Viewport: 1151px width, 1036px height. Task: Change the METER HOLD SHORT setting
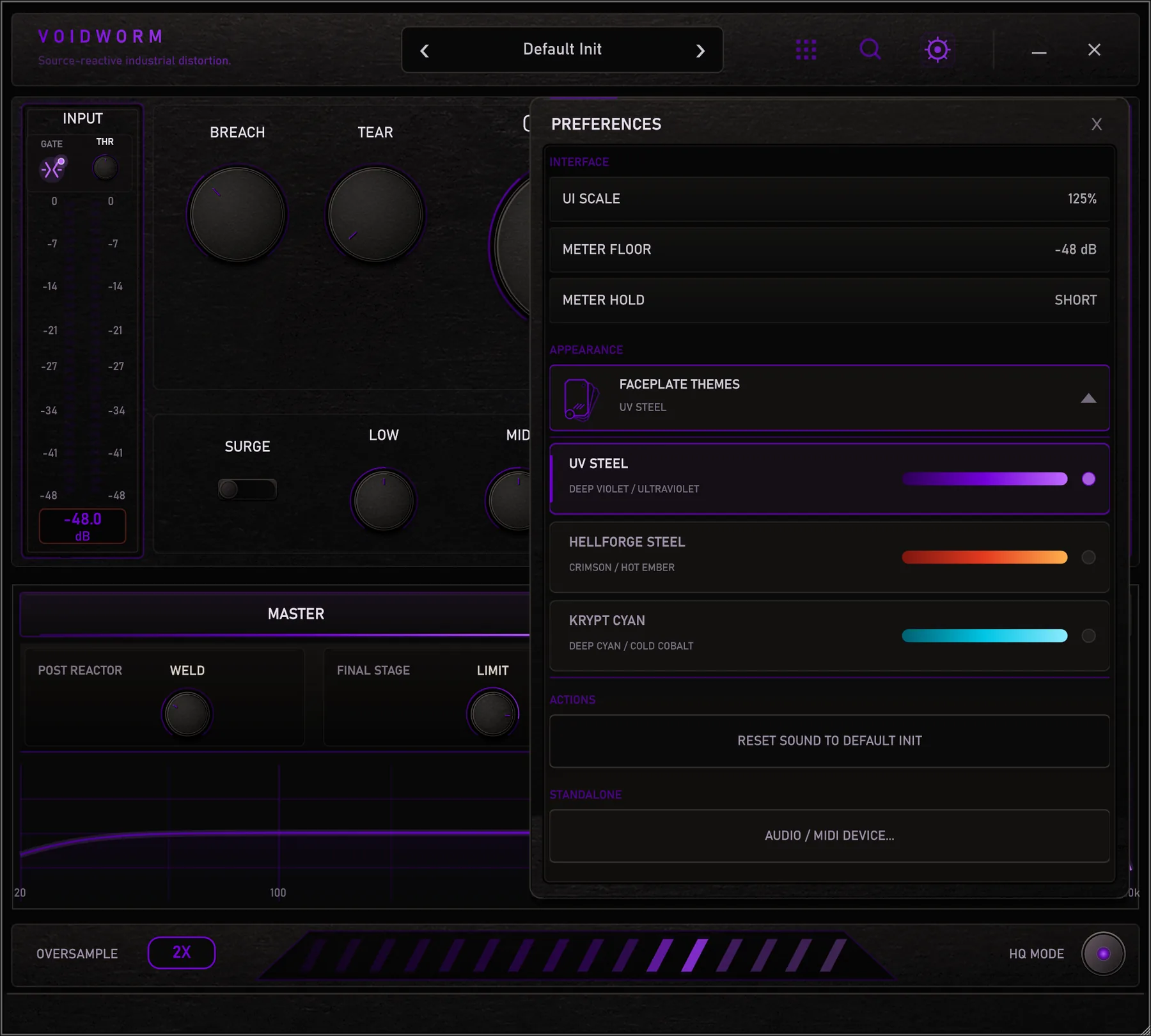point(829,300)
